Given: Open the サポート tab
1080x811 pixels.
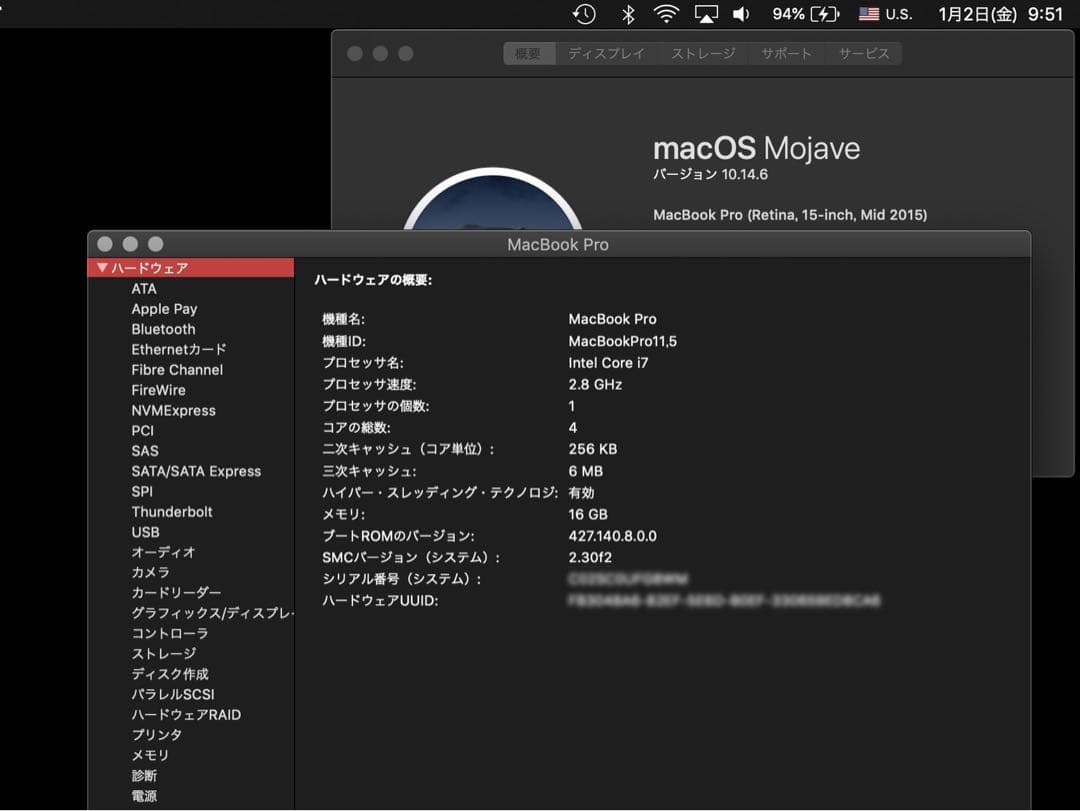Looking at the screenshot, I should (x=786, y=54).
